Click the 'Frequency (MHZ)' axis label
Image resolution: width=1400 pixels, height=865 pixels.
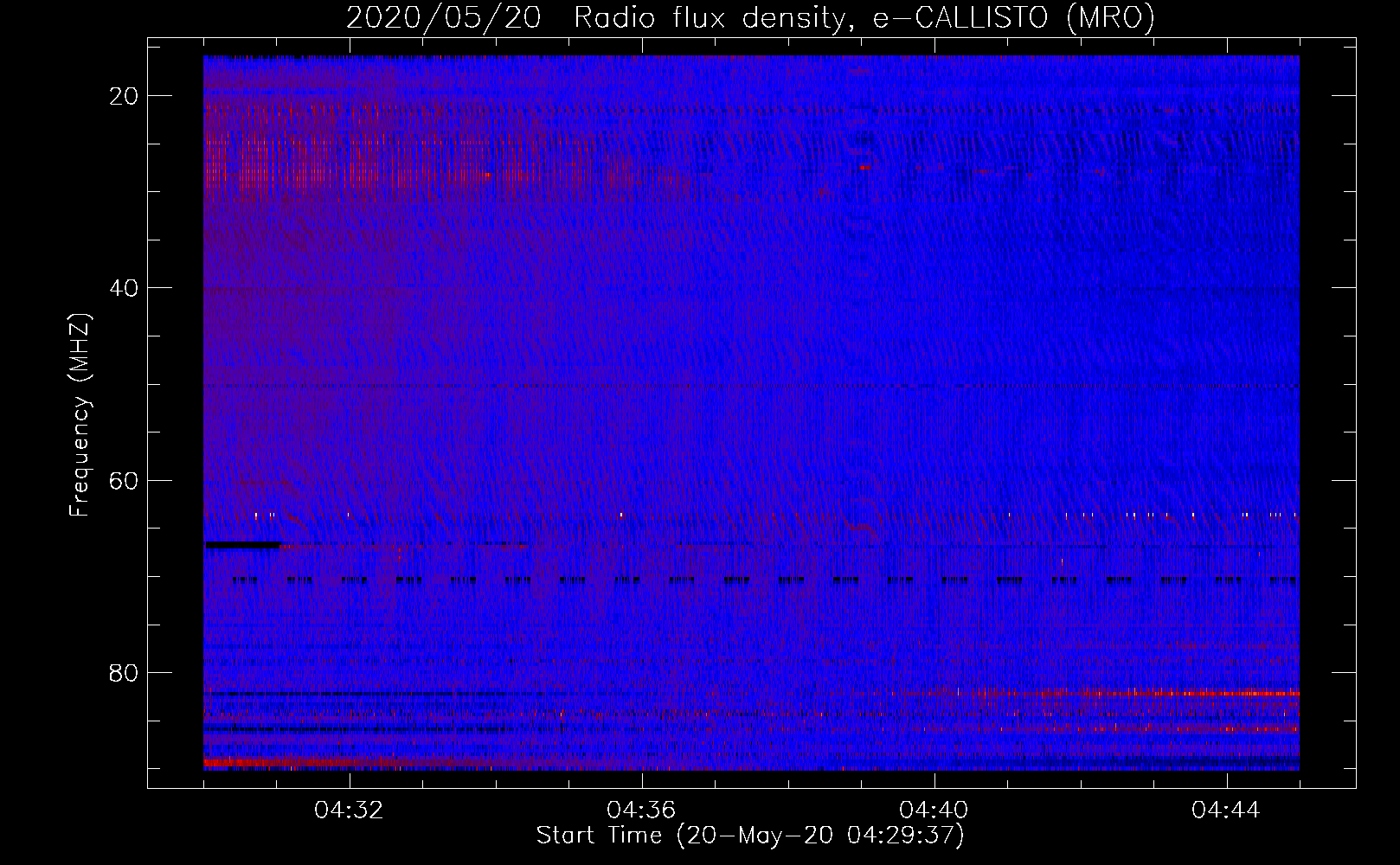pyautogui.click(x=80, y=414)
